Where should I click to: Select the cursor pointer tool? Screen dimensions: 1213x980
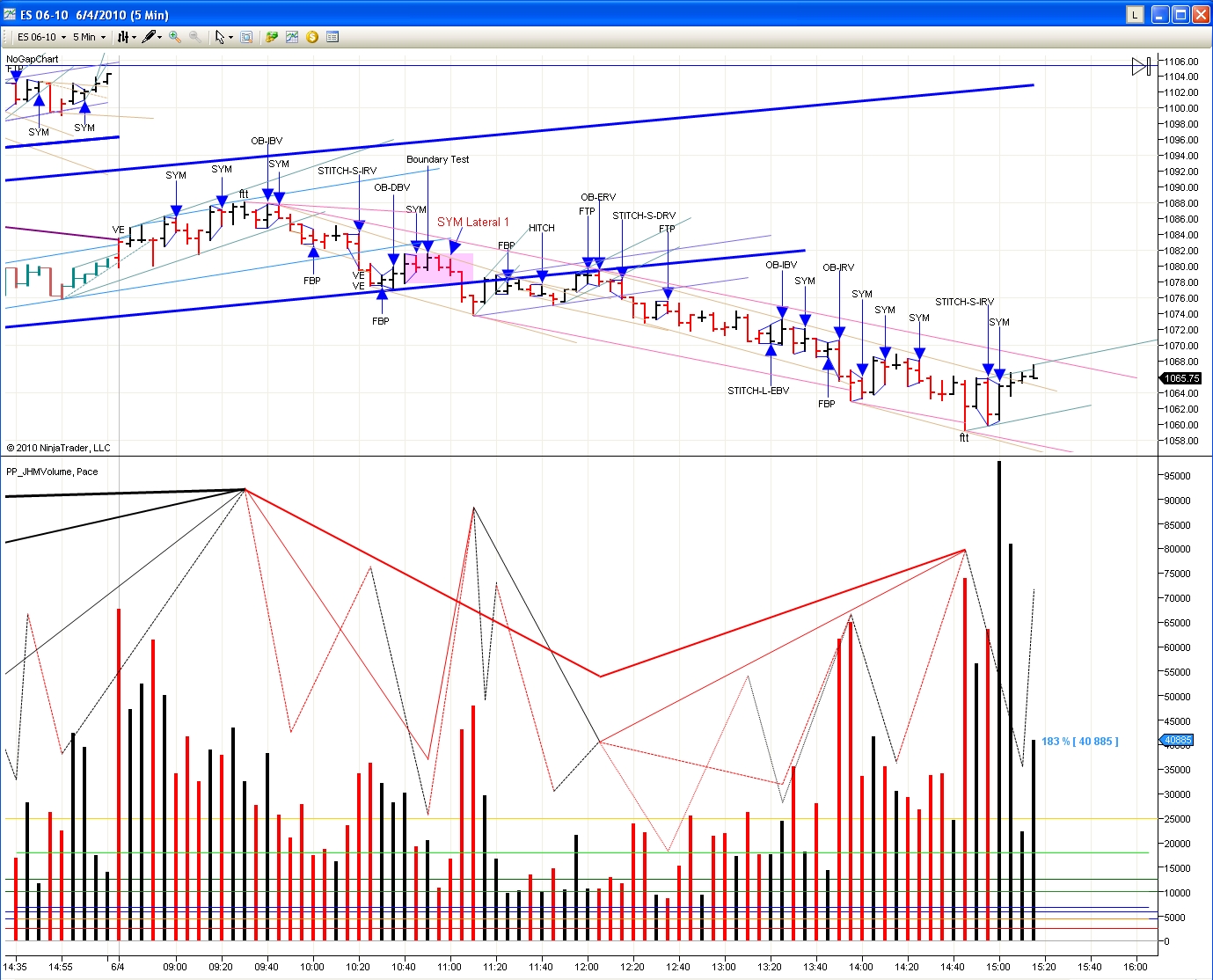pos(220,37)
